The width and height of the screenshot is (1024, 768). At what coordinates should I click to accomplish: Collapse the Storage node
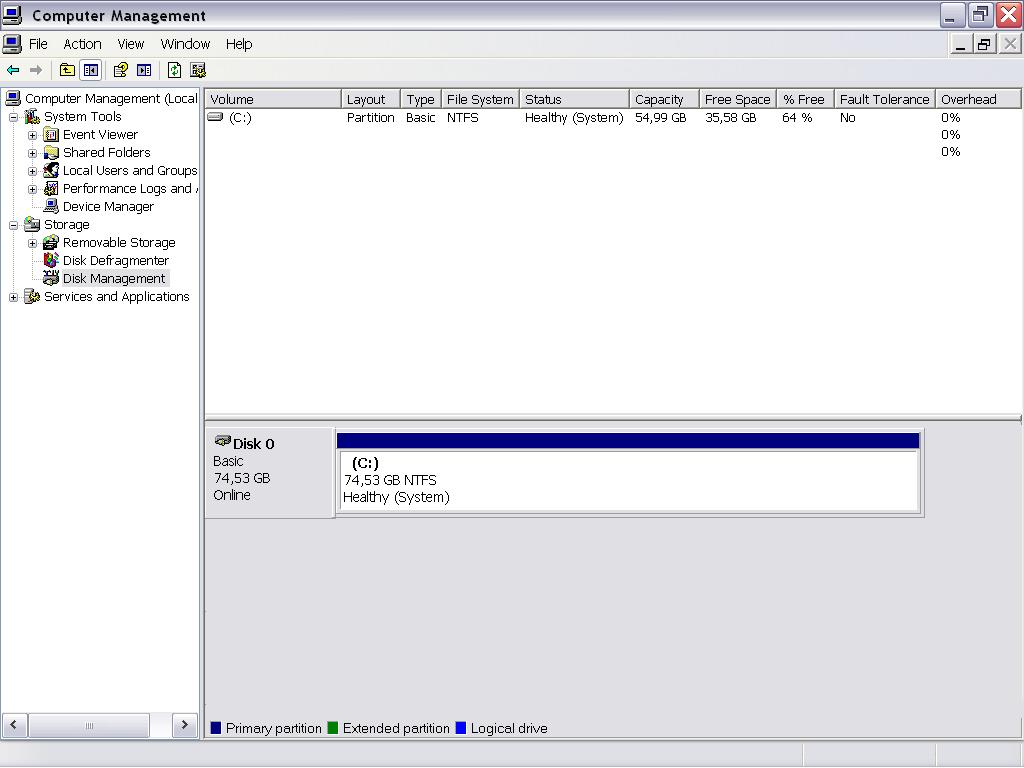(13, 225)
